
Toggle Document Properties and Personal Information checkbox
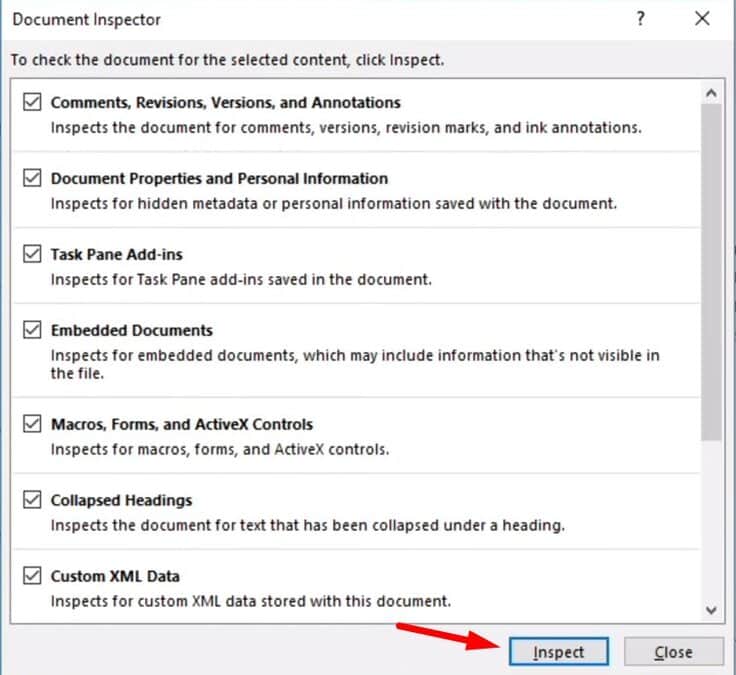pyautogui.click(x=32, y=178)
